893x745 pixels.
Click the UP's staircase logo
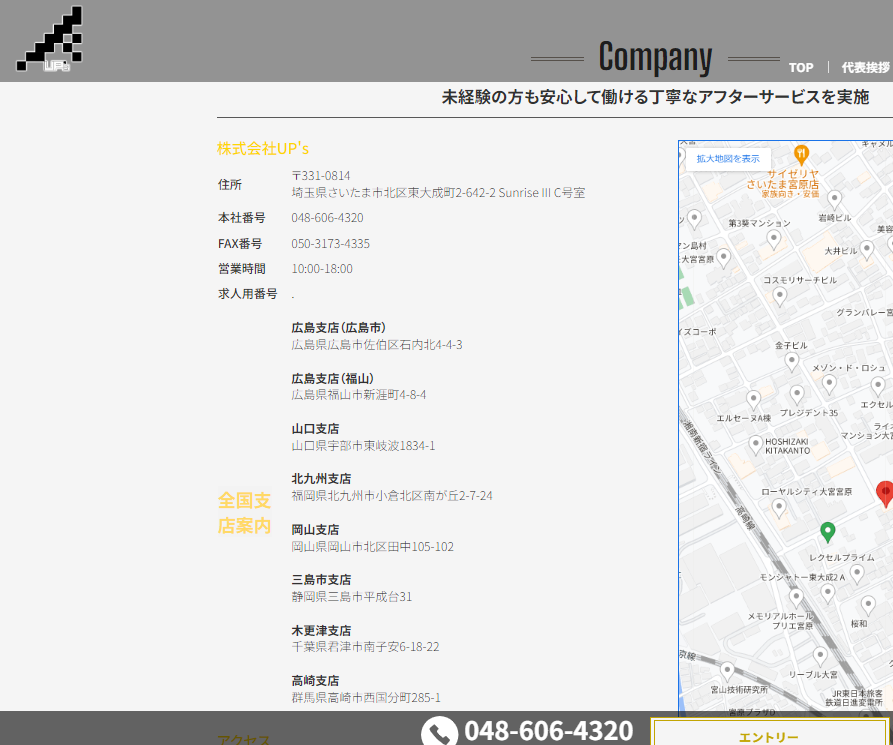click(50, 40)
